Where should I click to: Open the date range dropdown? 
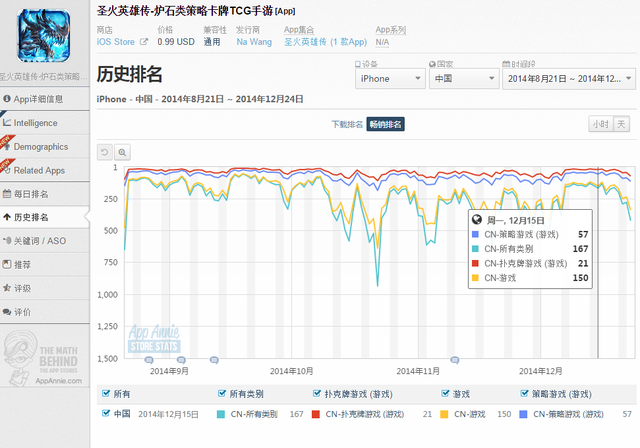[x=567, y=78]
